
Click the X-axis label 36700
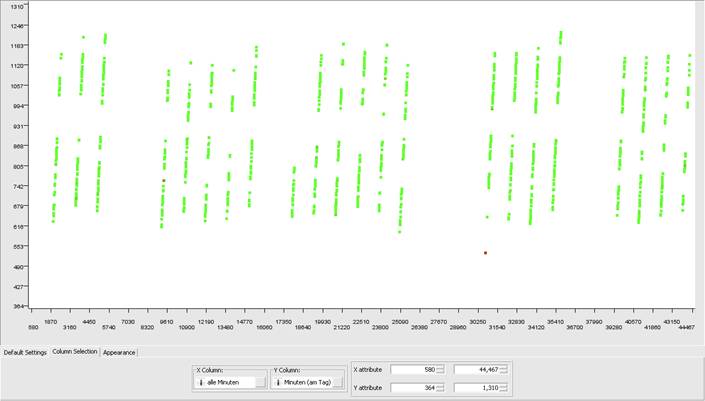[575, 327]
